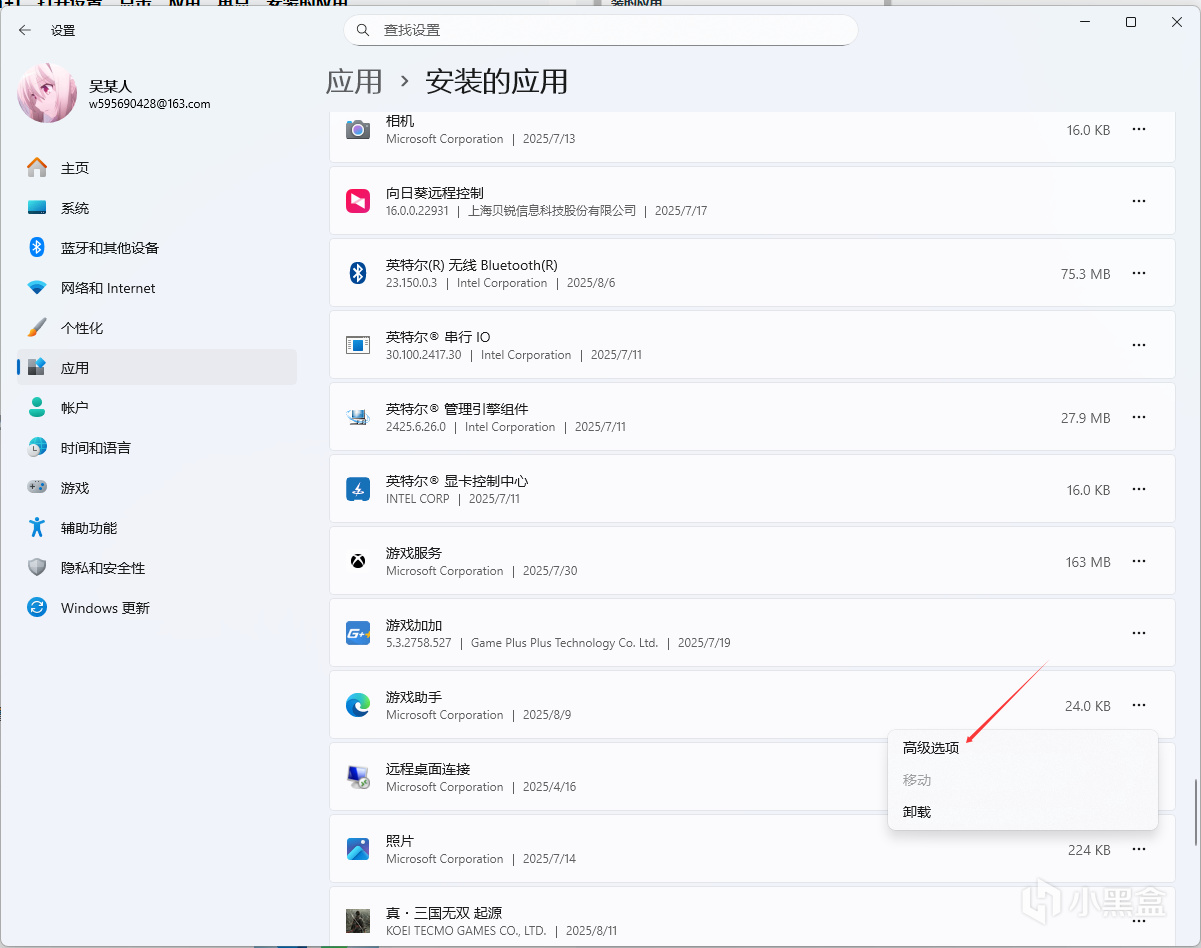The image size is (1201, 948).
Task: Click the 上海贝锐信息科技股份有限公司 publisher text
Action: tap(554, 211)
